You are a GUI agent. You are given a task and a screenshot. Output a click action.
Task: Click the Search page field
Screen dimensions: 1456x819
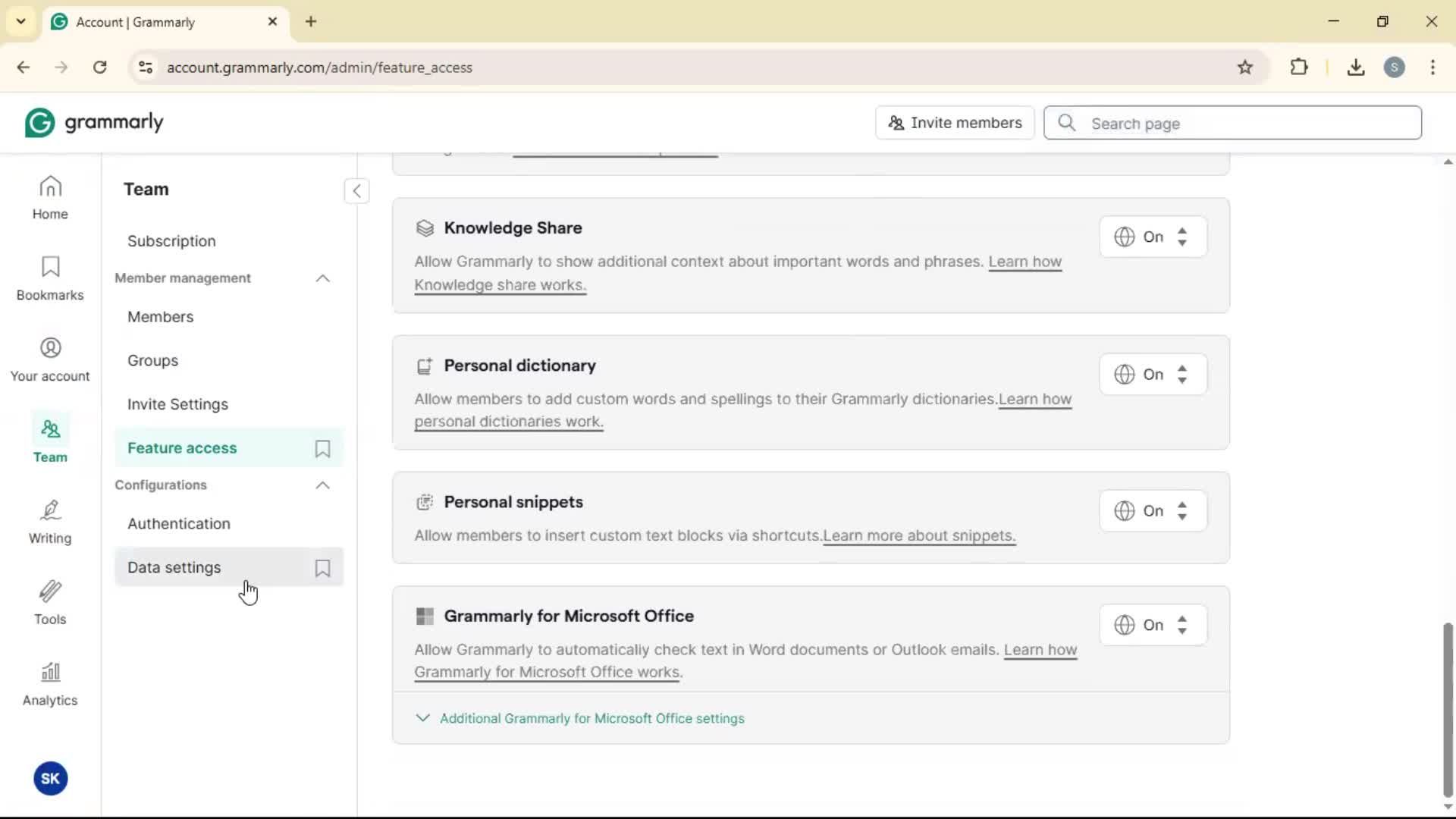[1244, 124]
